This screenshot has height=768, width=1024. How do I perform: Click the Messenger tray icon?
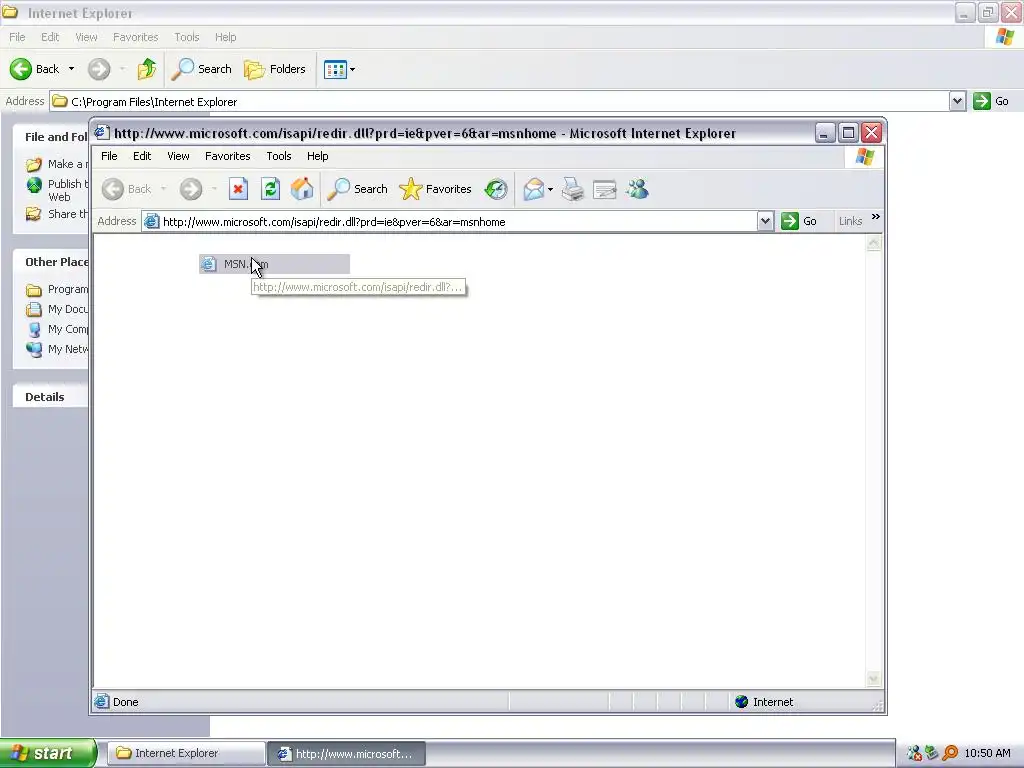coord(914,753)
